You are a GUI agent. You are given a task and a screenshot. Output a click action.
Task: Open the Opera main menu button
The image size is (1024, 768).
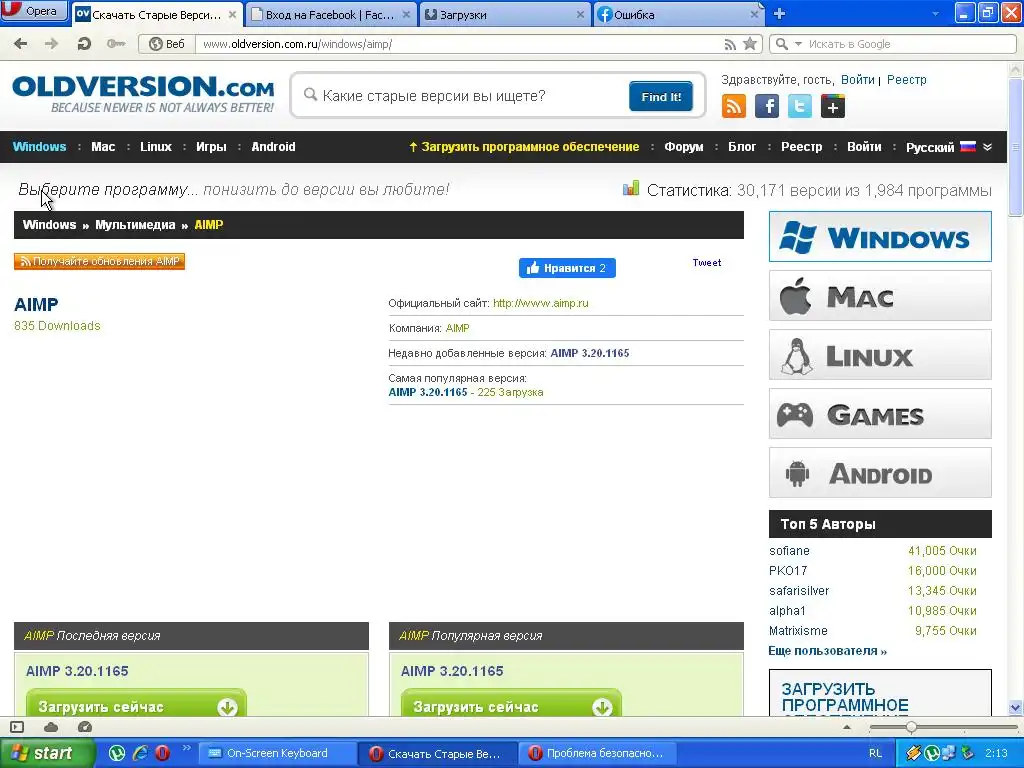point(34,11)
